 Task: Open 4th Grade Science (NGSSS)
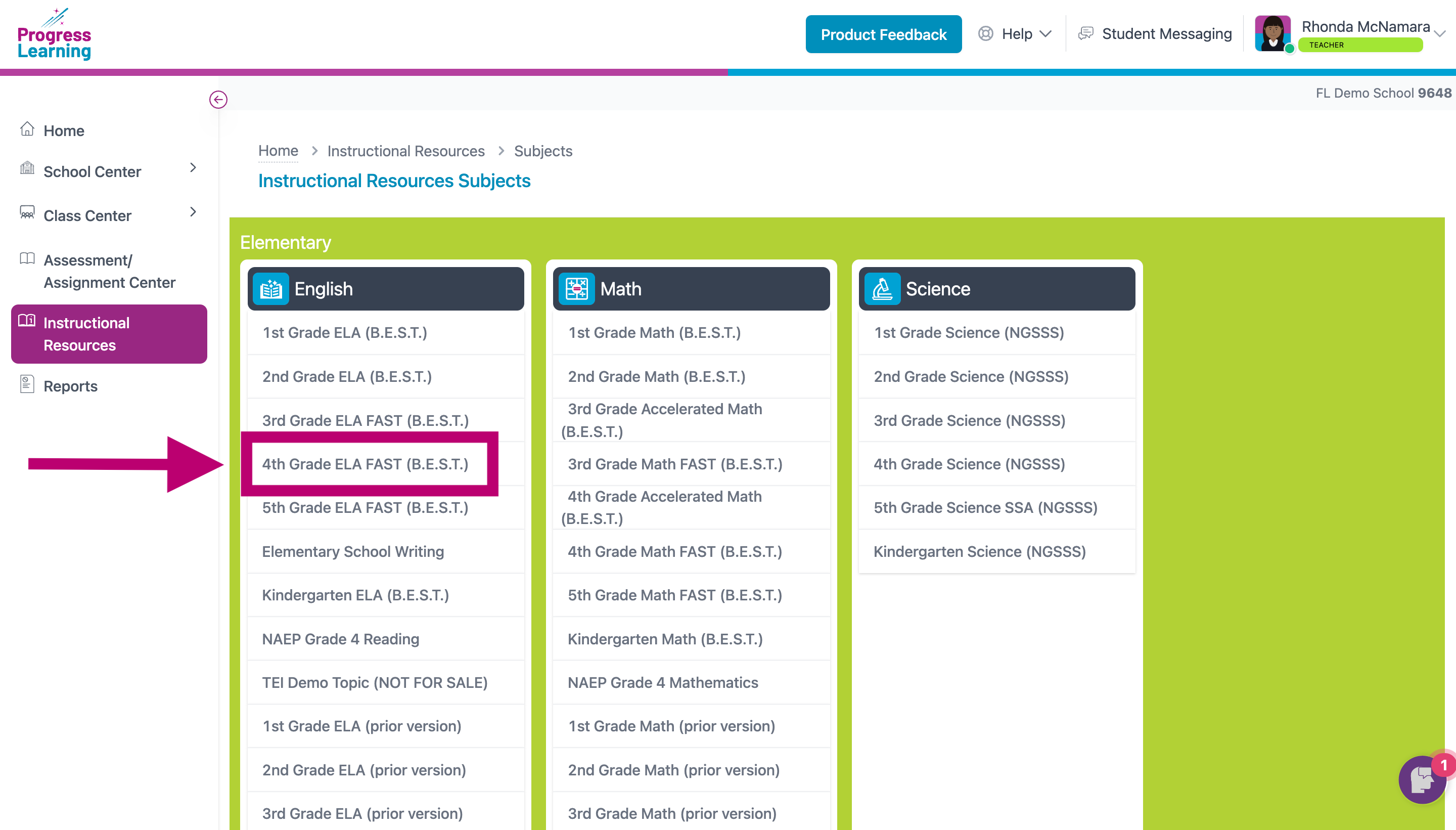click(x=997, y=464)
